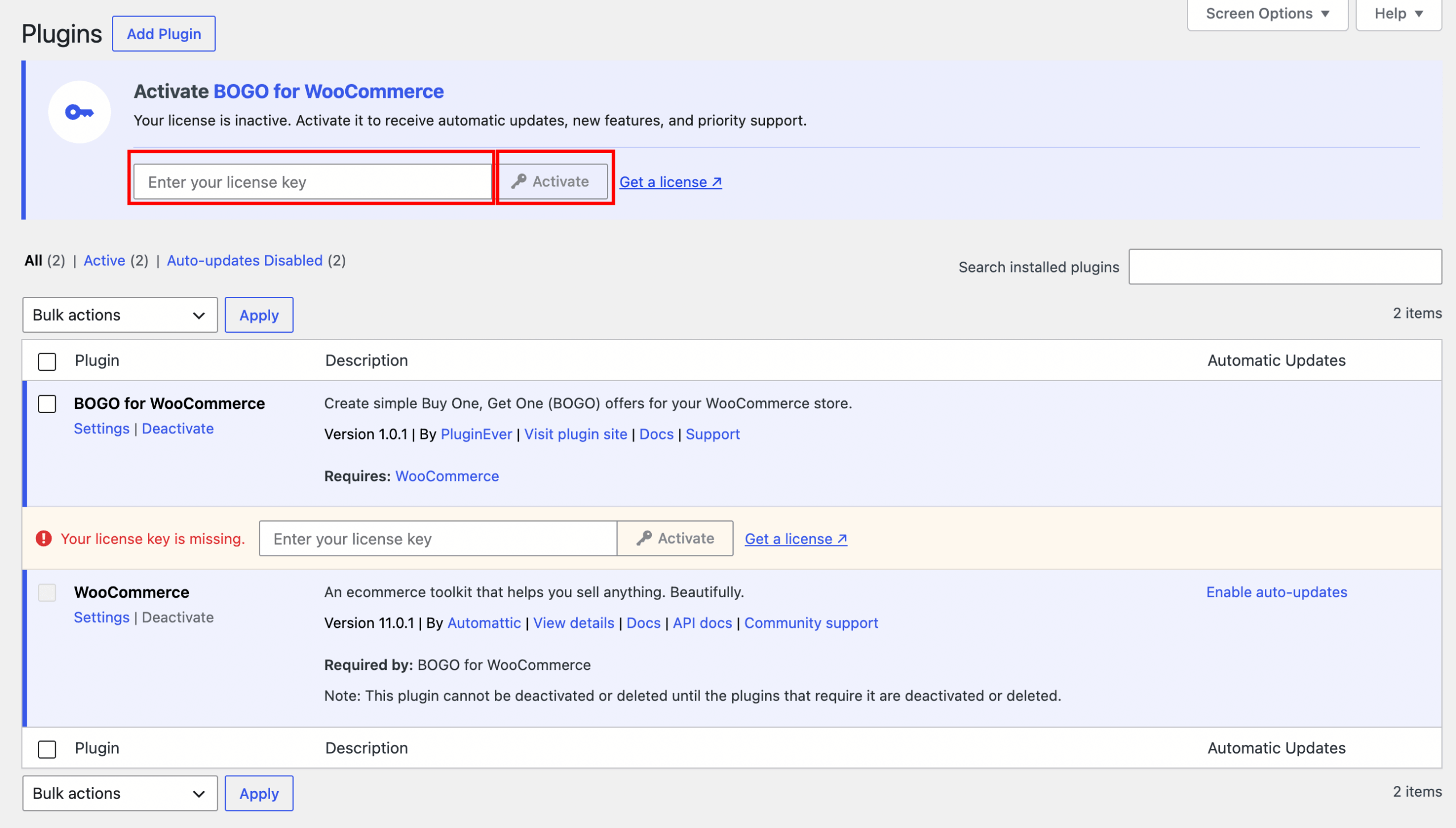This screenshot has width=1456, height=828.
Task: Click the Plugins page heading
Action: (61, 34)
